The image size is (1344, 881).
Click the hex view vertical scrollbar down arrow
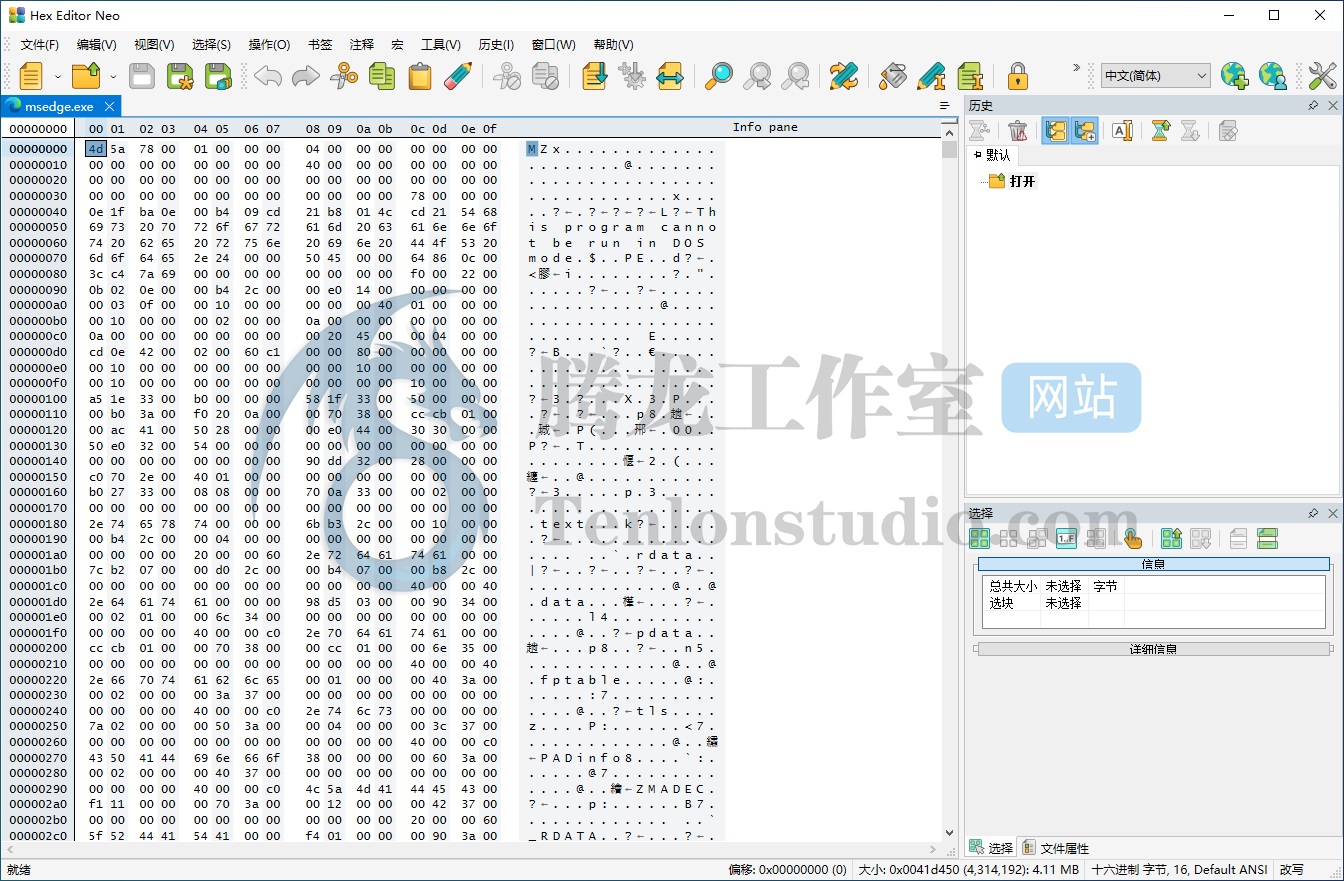click(x=949, y=833)
